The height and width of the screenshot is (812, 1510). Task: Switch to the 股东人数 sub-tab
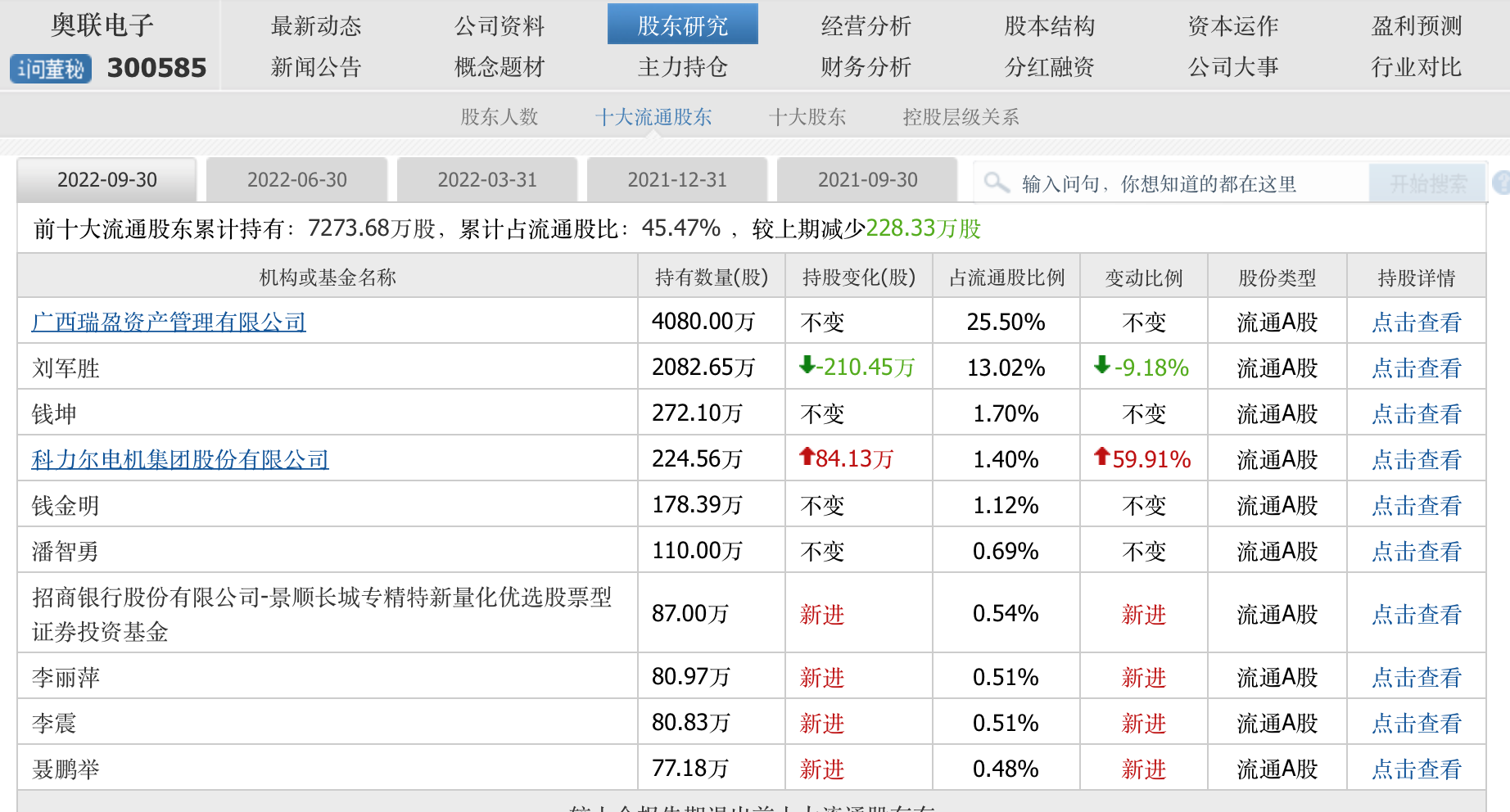pyautogui.click(x=499, y=117)
